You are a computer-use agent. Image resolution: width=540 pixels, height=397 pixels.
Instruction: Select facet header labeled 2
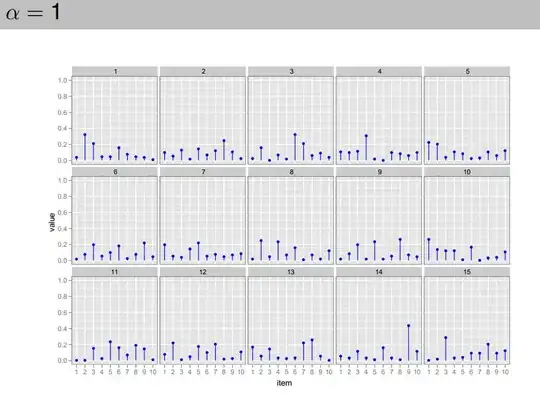pyautogui.click(x=203, y=71)
